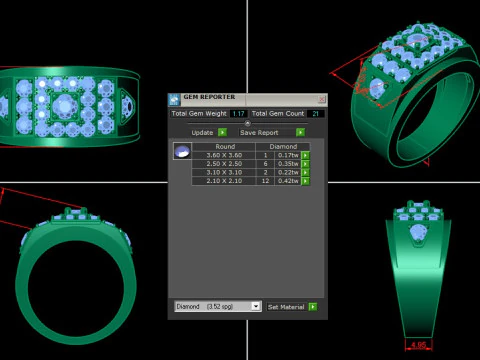The image size is (480, 360).
Task: Click the Total Gem Count value 21
Action: [x=315, y=114]
